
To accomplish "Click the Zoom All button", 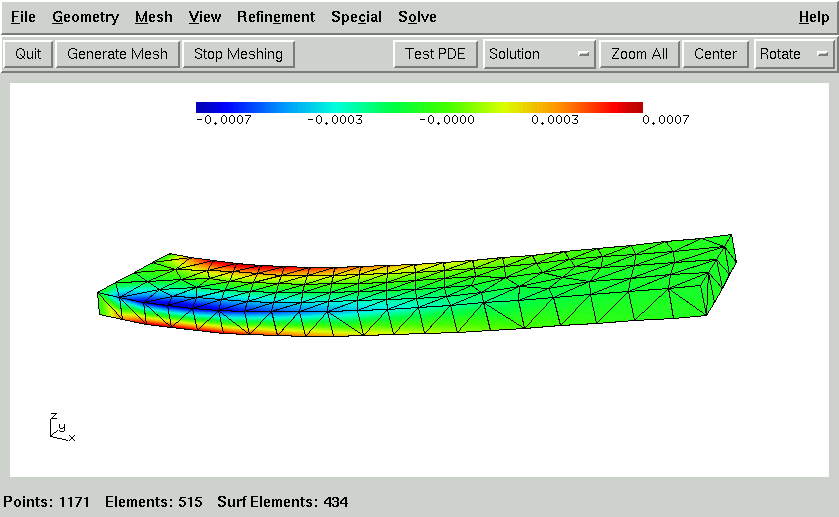I will (x=639, y=54).
